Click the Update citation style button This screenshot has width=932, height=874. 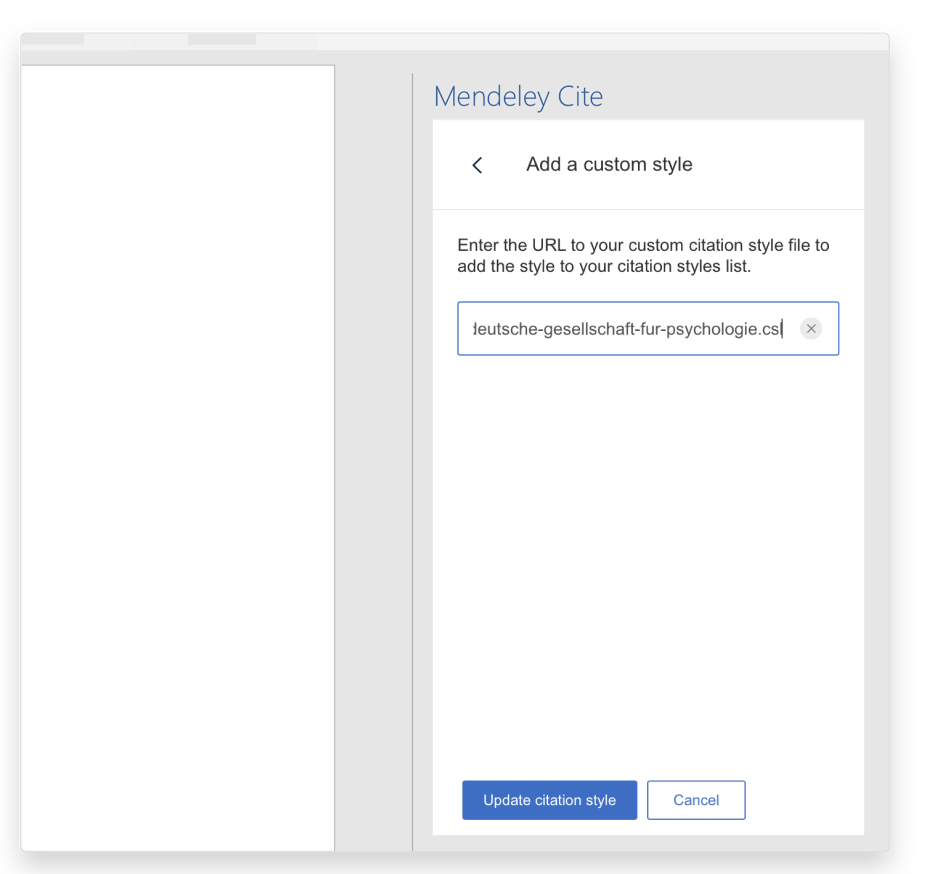[x=549, y=800]
